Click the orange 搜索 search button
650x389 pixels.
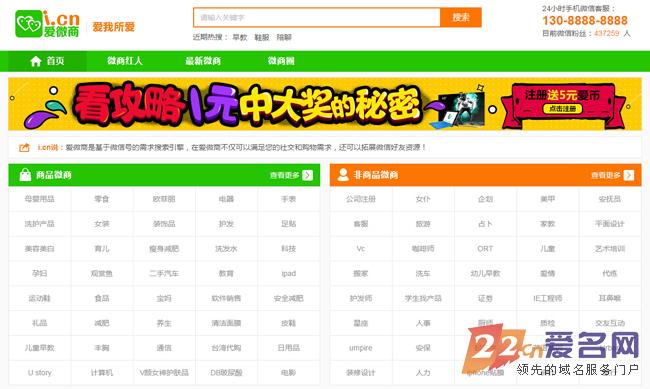[461, 17]
